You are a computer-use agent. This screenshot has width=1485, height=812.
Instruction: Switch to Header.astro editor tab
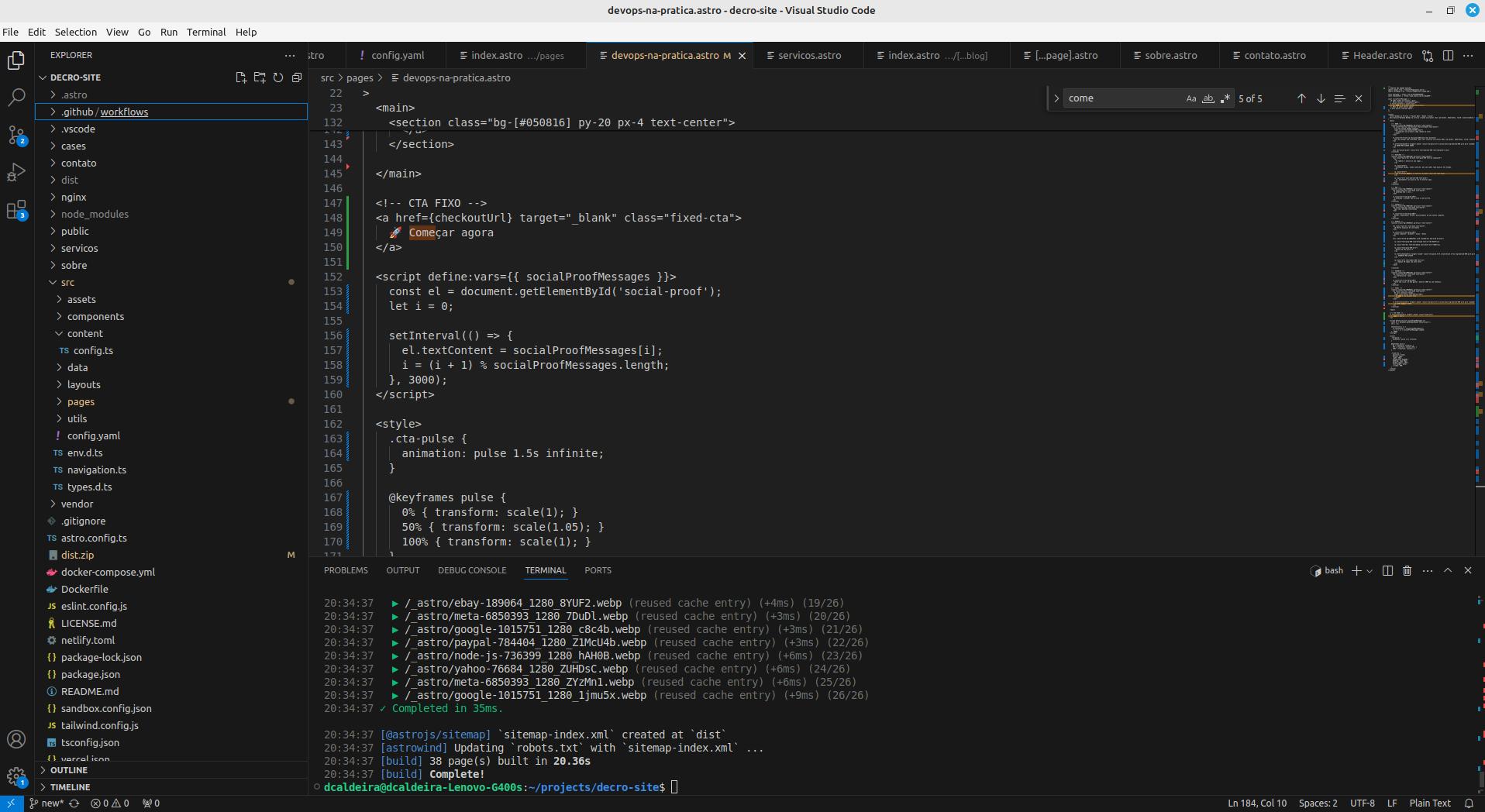click(x=1376, y=56)
